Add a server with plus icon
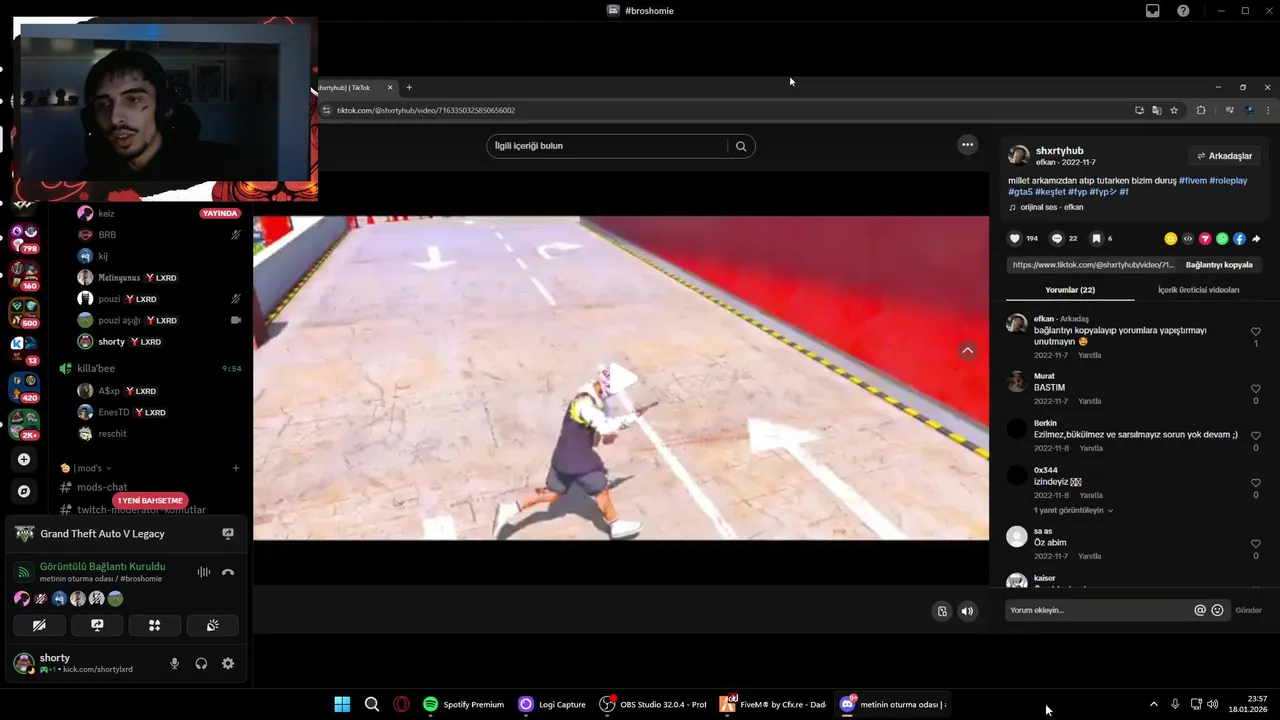The image size is (1280, 720). point(24,459)
